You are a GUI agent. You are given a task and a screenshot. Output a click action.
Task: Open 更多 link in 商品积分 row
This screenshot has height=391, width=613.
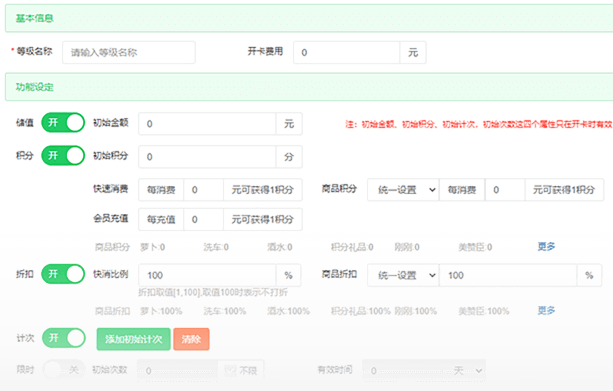pos(546,246)
